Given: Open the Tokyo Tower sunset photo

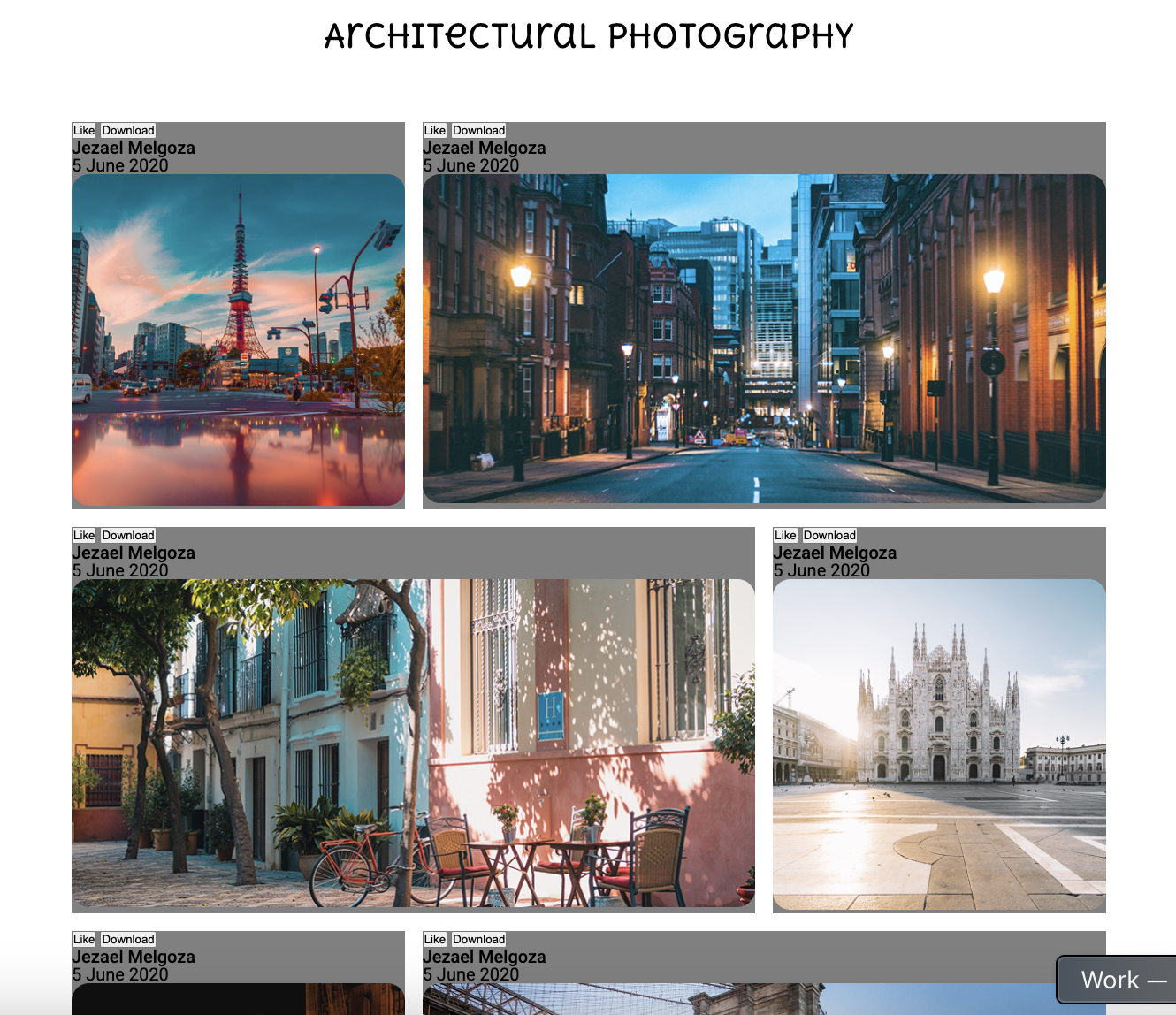Looking at the screenshot, I should (x=238, y=340).
